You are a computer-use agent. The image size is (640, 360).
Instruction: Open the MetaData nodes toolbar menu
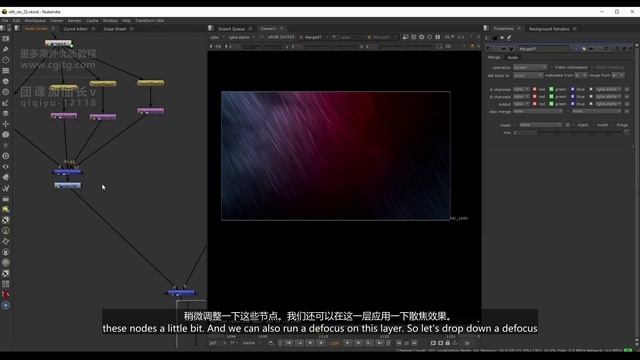(6, 177)
